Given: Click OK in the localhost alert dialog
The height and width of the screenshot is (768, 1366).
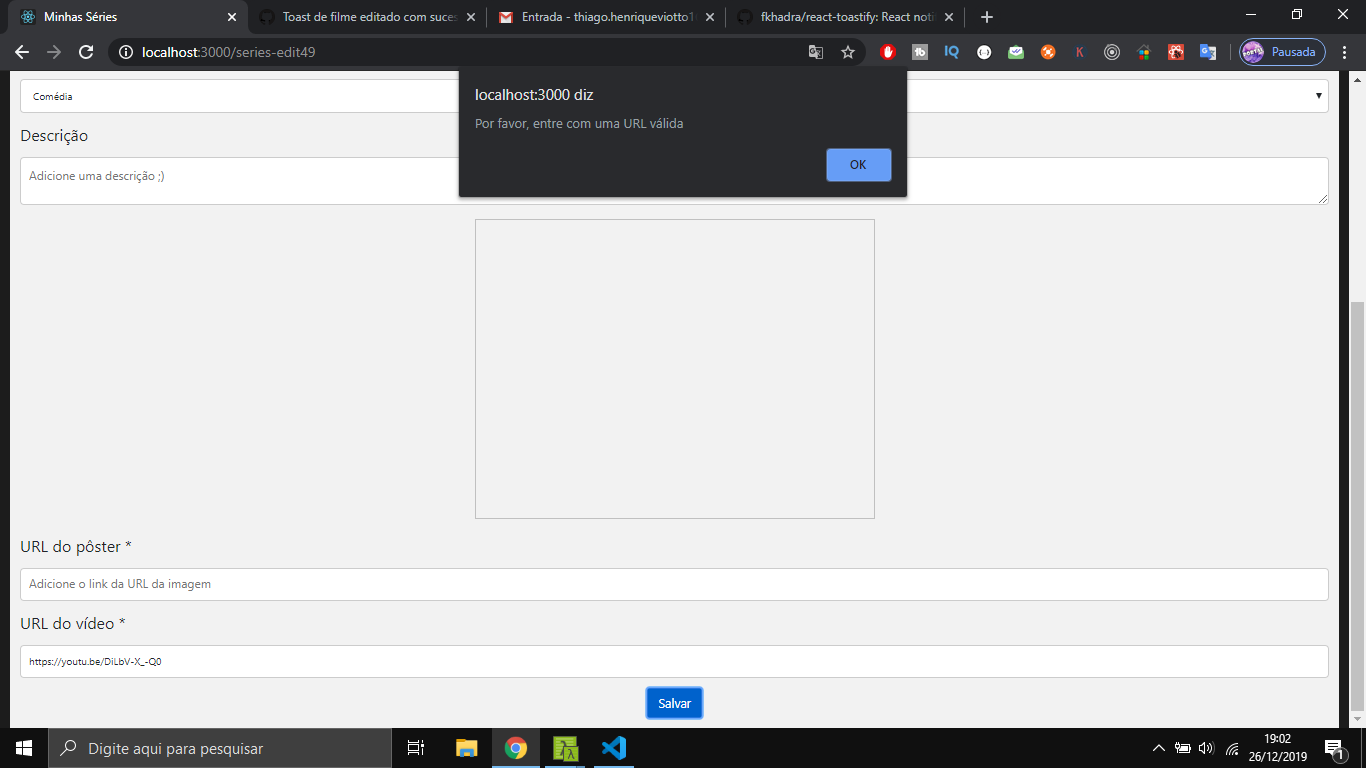Looking at the screenshot, I should pyautogui.click(x=858, y=165).
